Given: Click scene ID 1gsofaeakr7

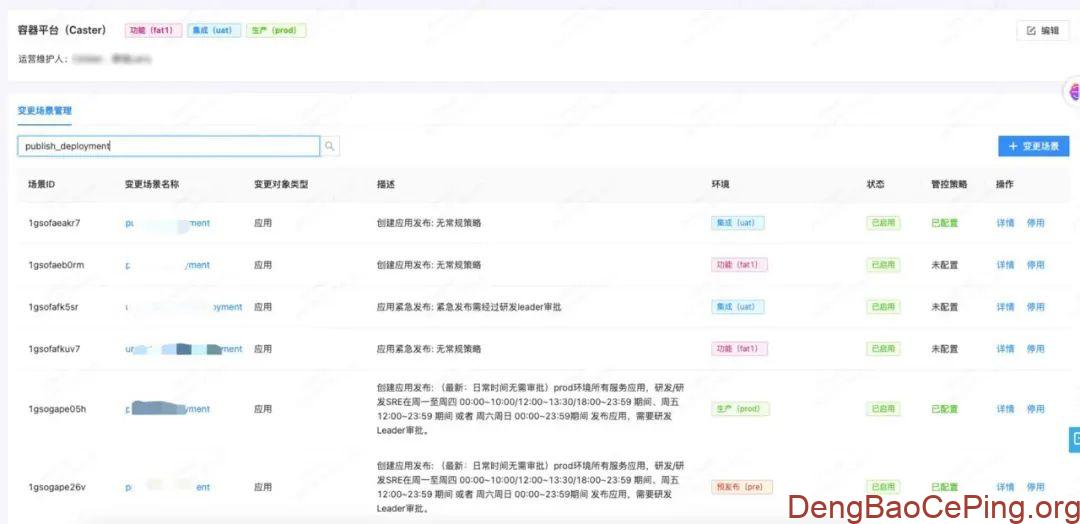Looking at the screenshot, I should click(54, 223).
